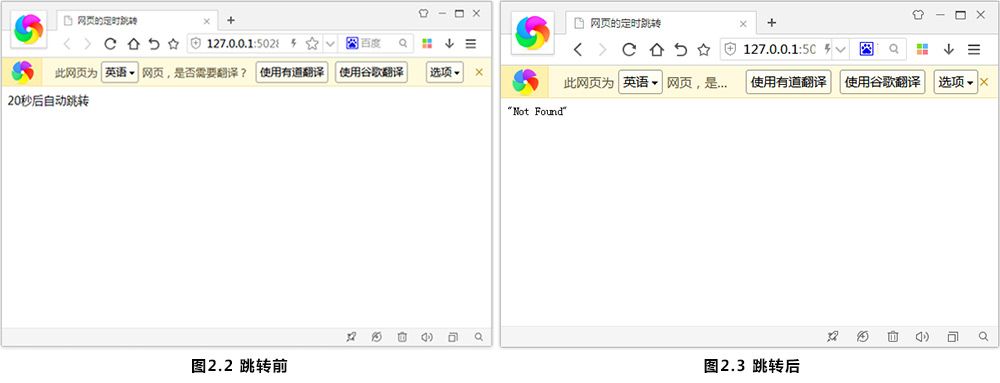Click Baidu paw icon in right window
1000x383 pixels.
point(866,48)
